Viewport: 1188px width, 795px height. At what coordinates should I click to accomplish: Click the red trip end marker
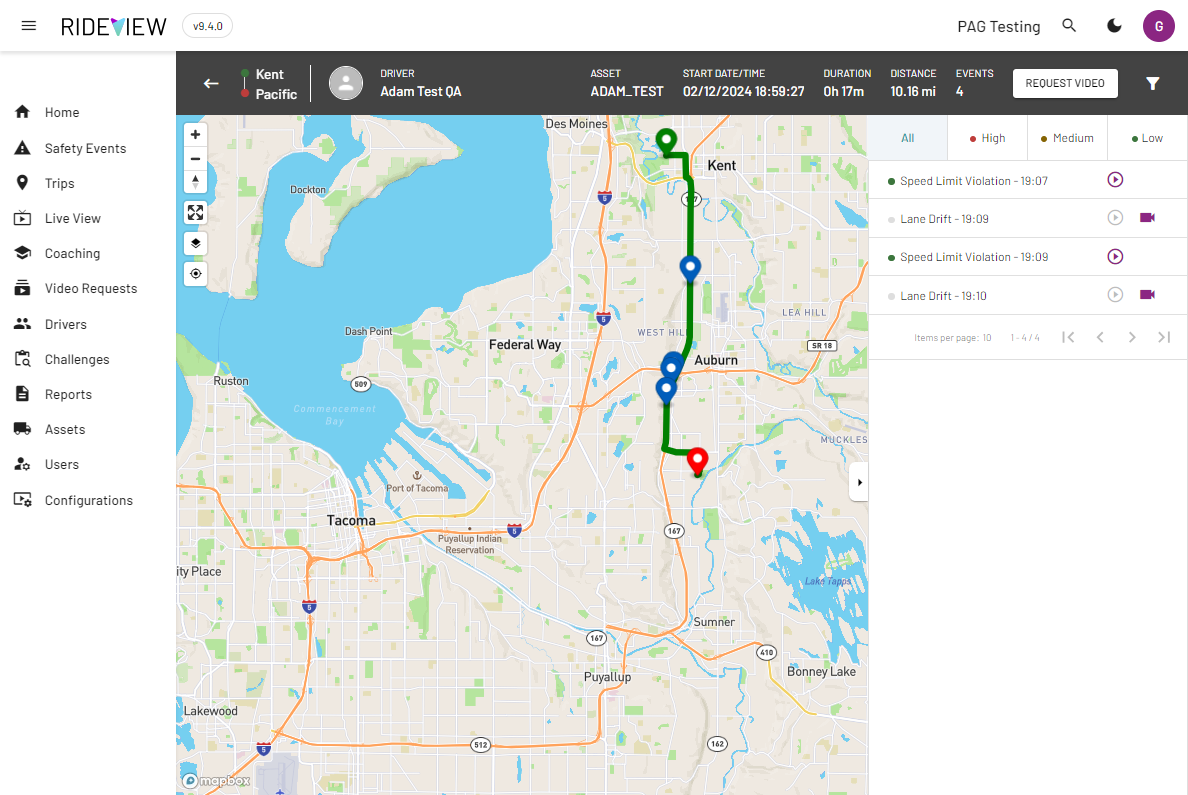point(697,459)
